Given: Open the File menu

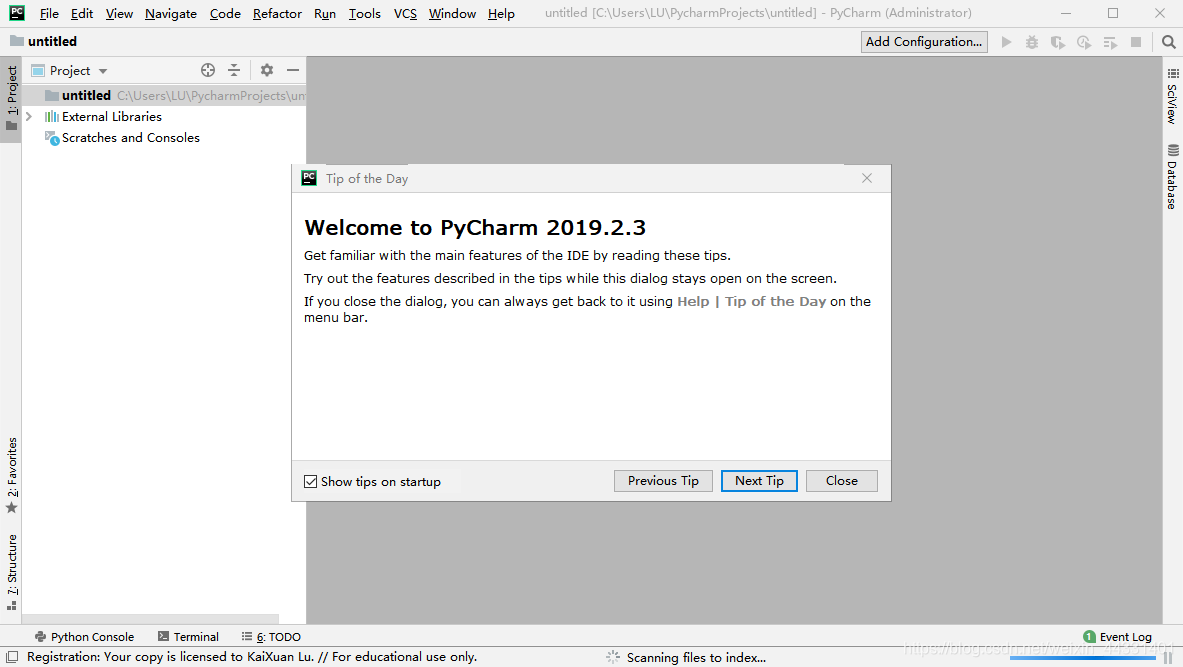Looking at the screenshot, I should 49,14.
